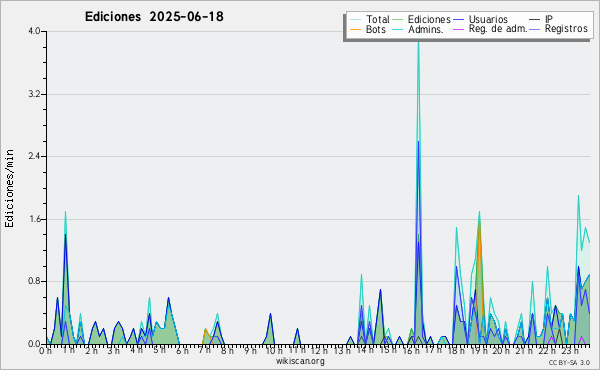The width and height of the screenshot is (600, 370).
Task: Click the 4.0 y-axis value
Action: click(34, 31)
